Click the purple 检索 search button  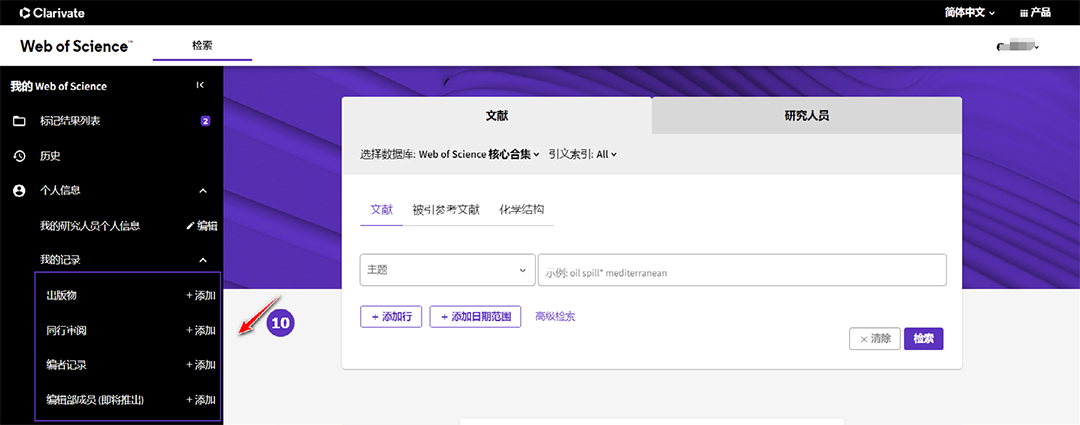(924, 339)
